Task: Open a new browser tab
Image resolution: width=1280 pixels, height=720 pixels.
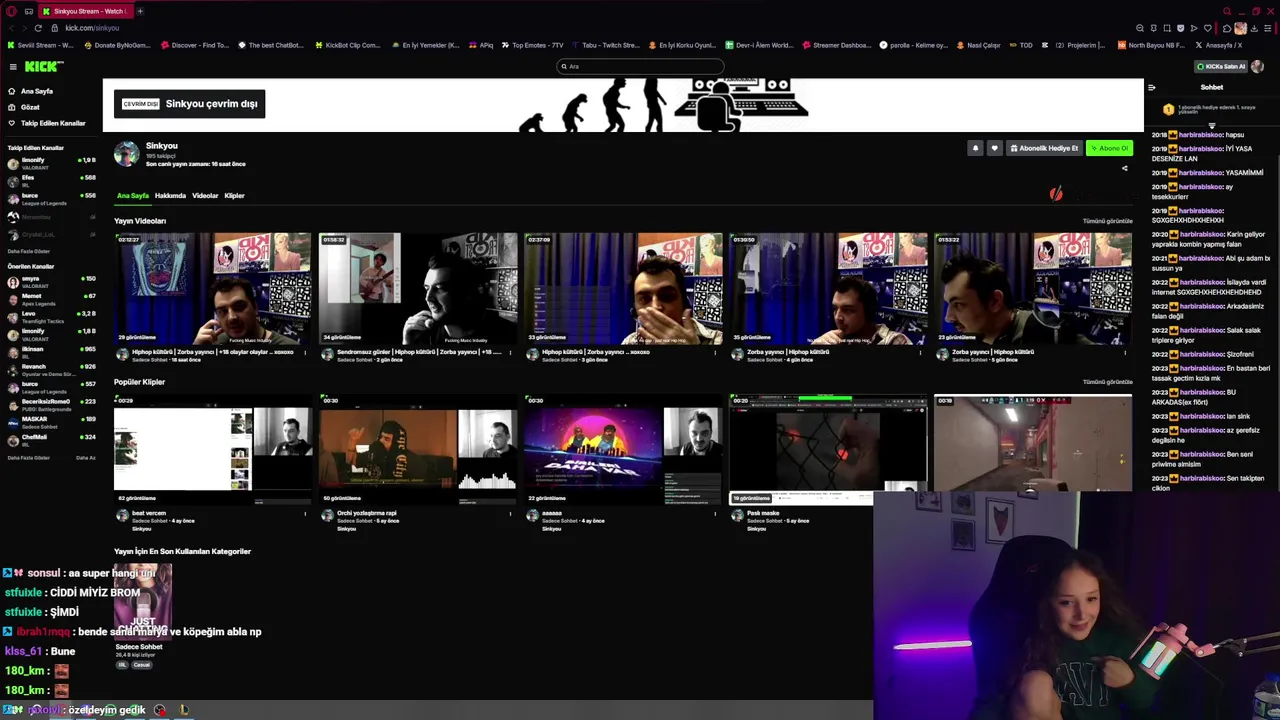Action: [140, 11]
